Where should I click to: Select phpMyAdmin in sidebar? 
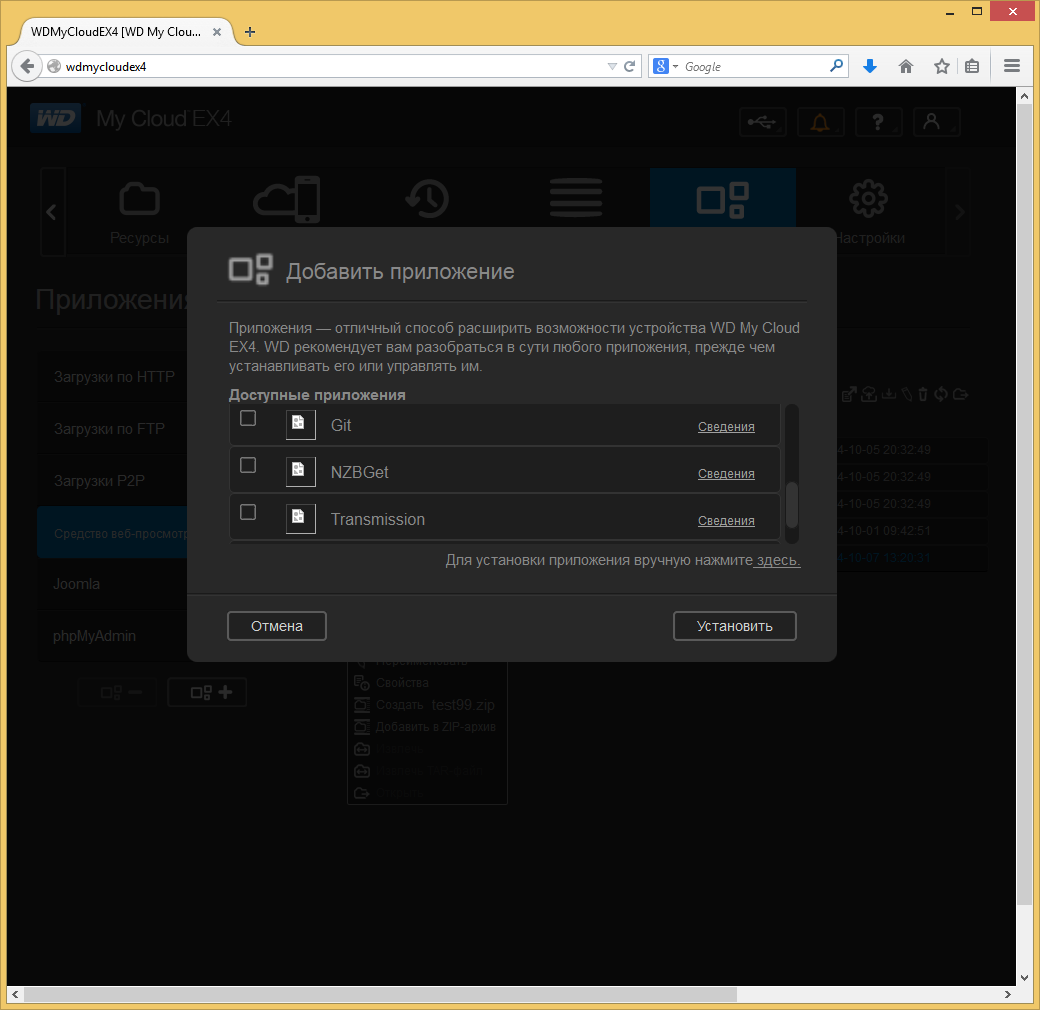(94, 636)
